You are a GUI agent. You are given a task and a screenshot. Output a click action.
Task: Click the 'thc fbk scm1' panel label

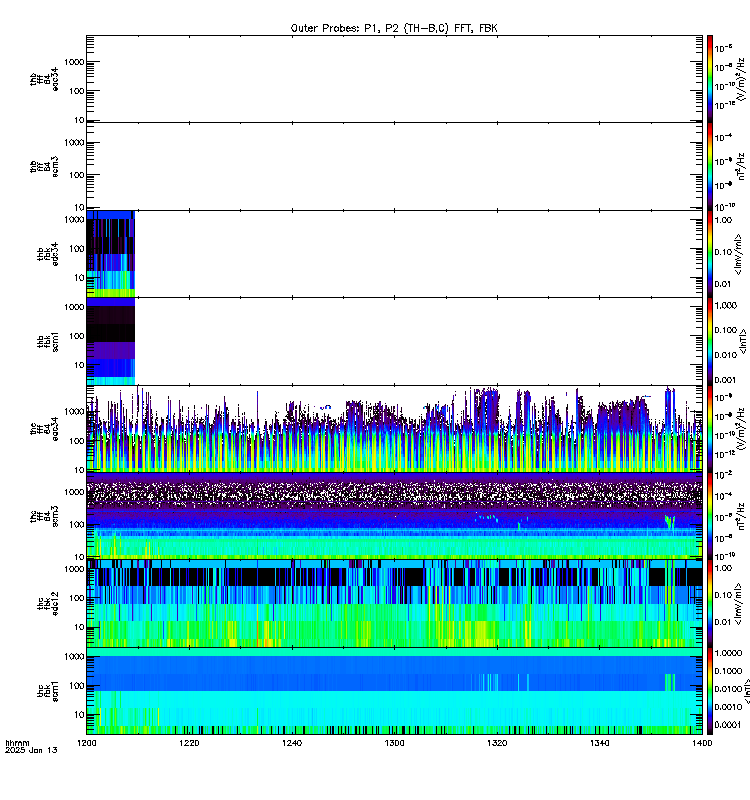[48, 691]
